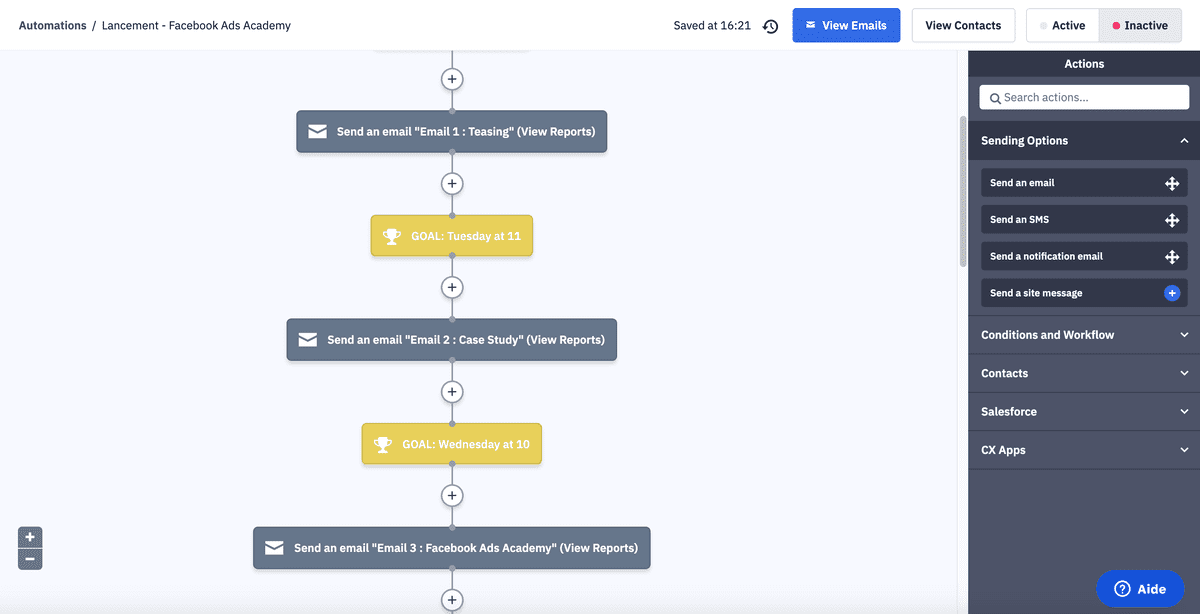Image resolution: width=1200 pixels, height=614 pixels.
Task: Select the trophy icon on the Tuesday at 11 goal
Action: pos(392,236)
